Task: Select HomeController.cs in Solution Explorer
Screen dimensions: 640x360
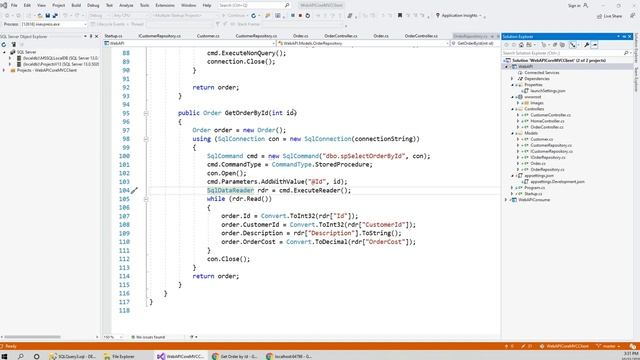Action: [547, 121]
